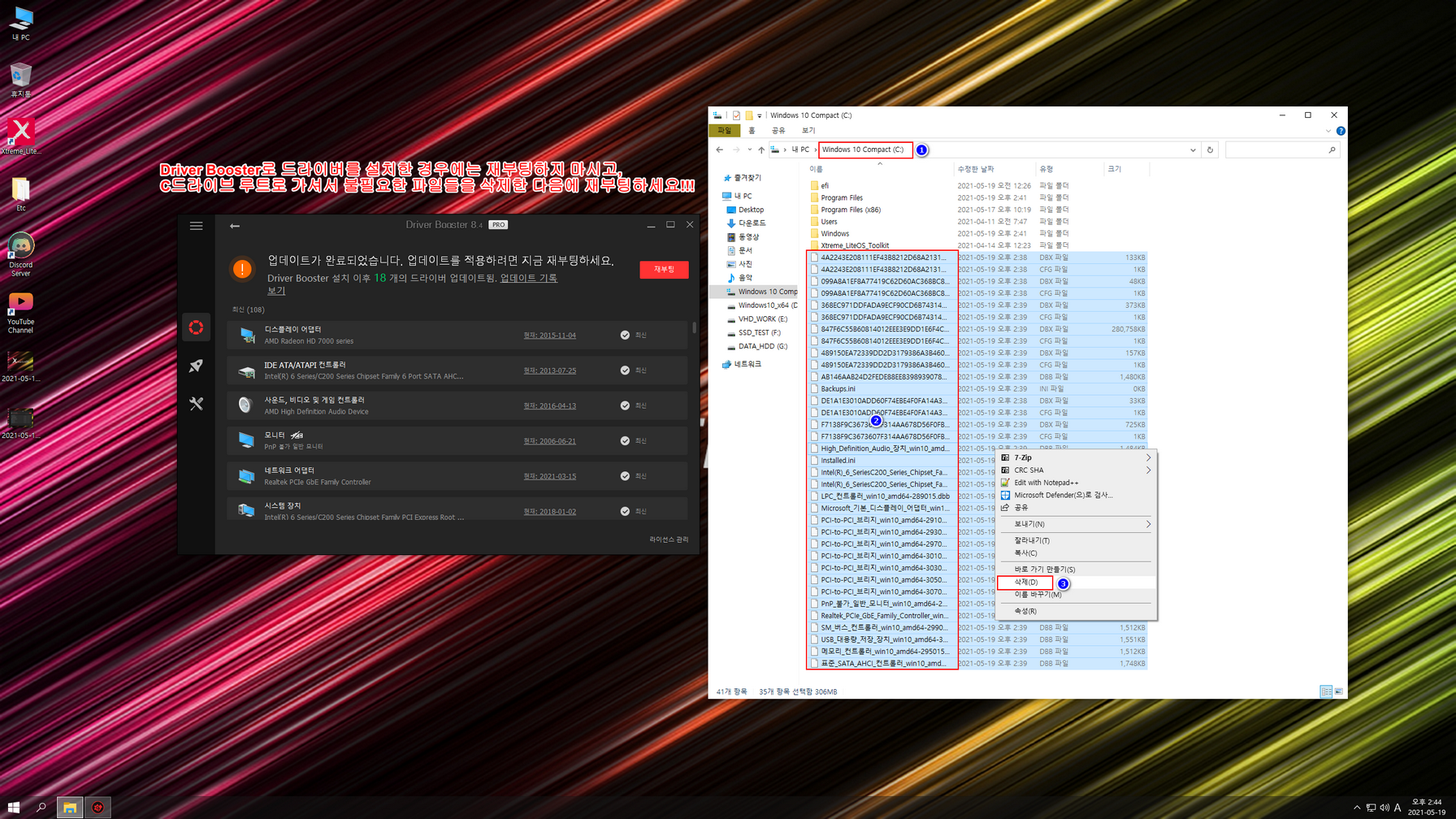Select the IDE ATA/ATAPI 컨트롤러 device icon
The width and height of the screenshot is (1456, 819).
pos(246,370)
